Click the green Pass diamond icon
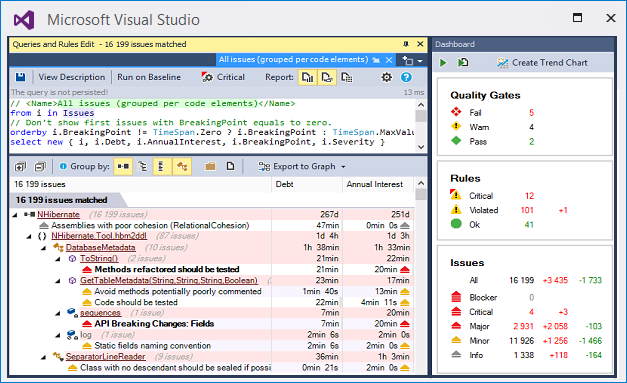627x383 pixels. pos(456,141)
